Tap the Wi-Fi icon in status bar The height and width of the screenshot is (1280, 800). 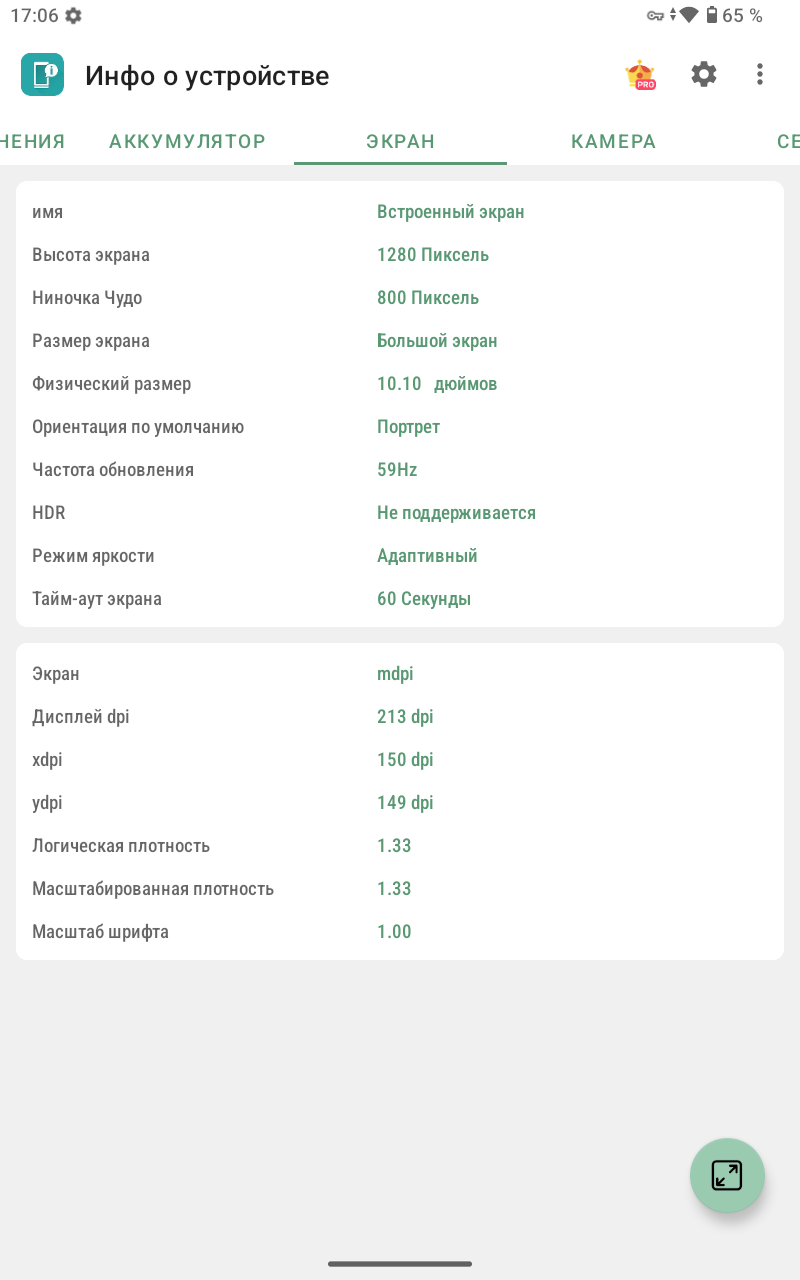[689, 15]
